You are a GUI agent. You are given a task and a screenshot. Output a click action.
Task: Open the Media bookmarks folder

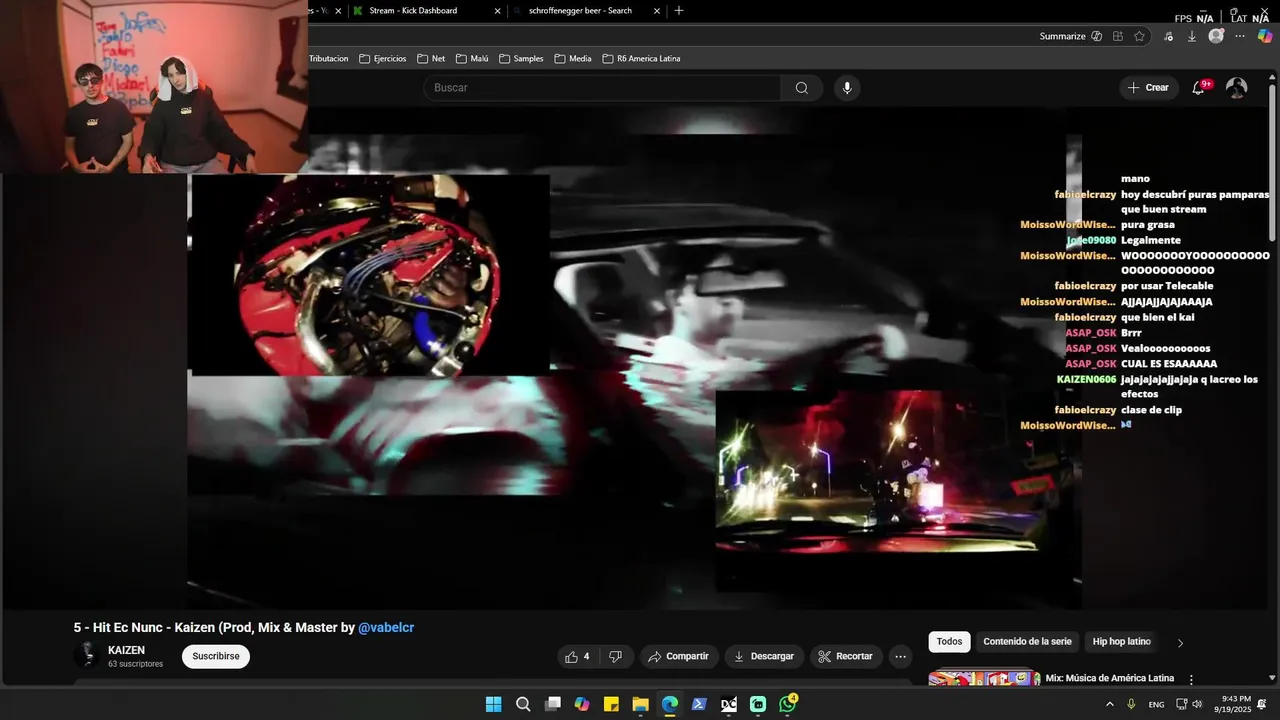click(573, 59)
